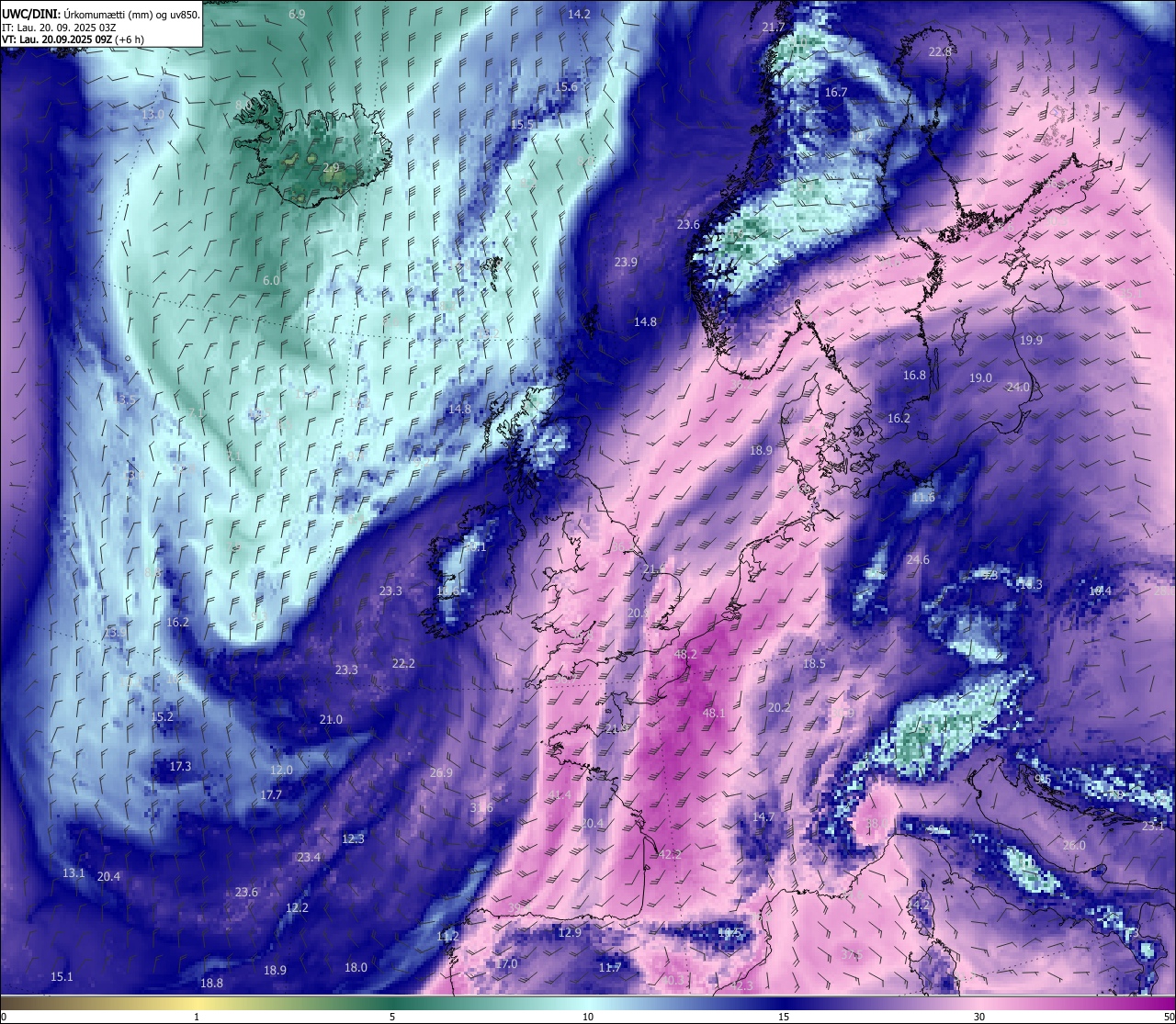The image size is (1176, 1024).
Task: Click the 23.9 value label
Action: pyautogui.click(x=626, y=262)
